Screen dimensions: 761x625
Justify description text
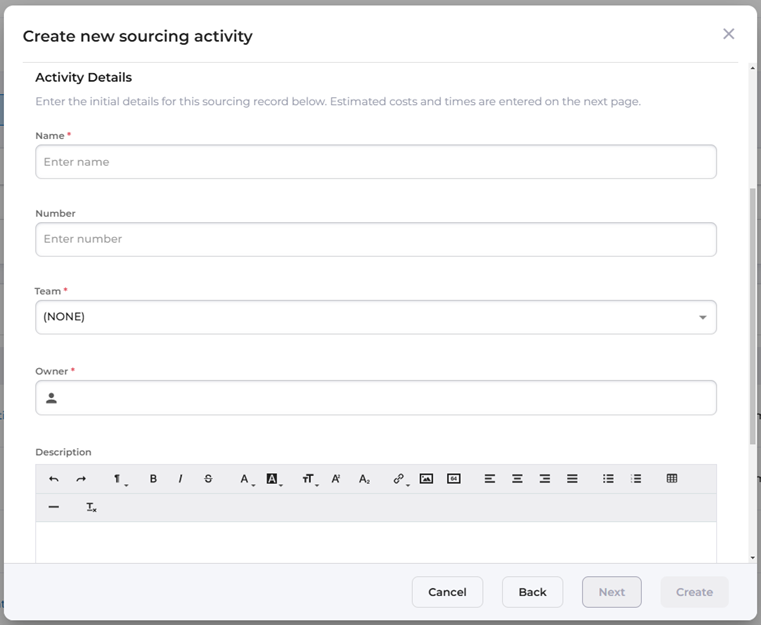click(572, 479)
